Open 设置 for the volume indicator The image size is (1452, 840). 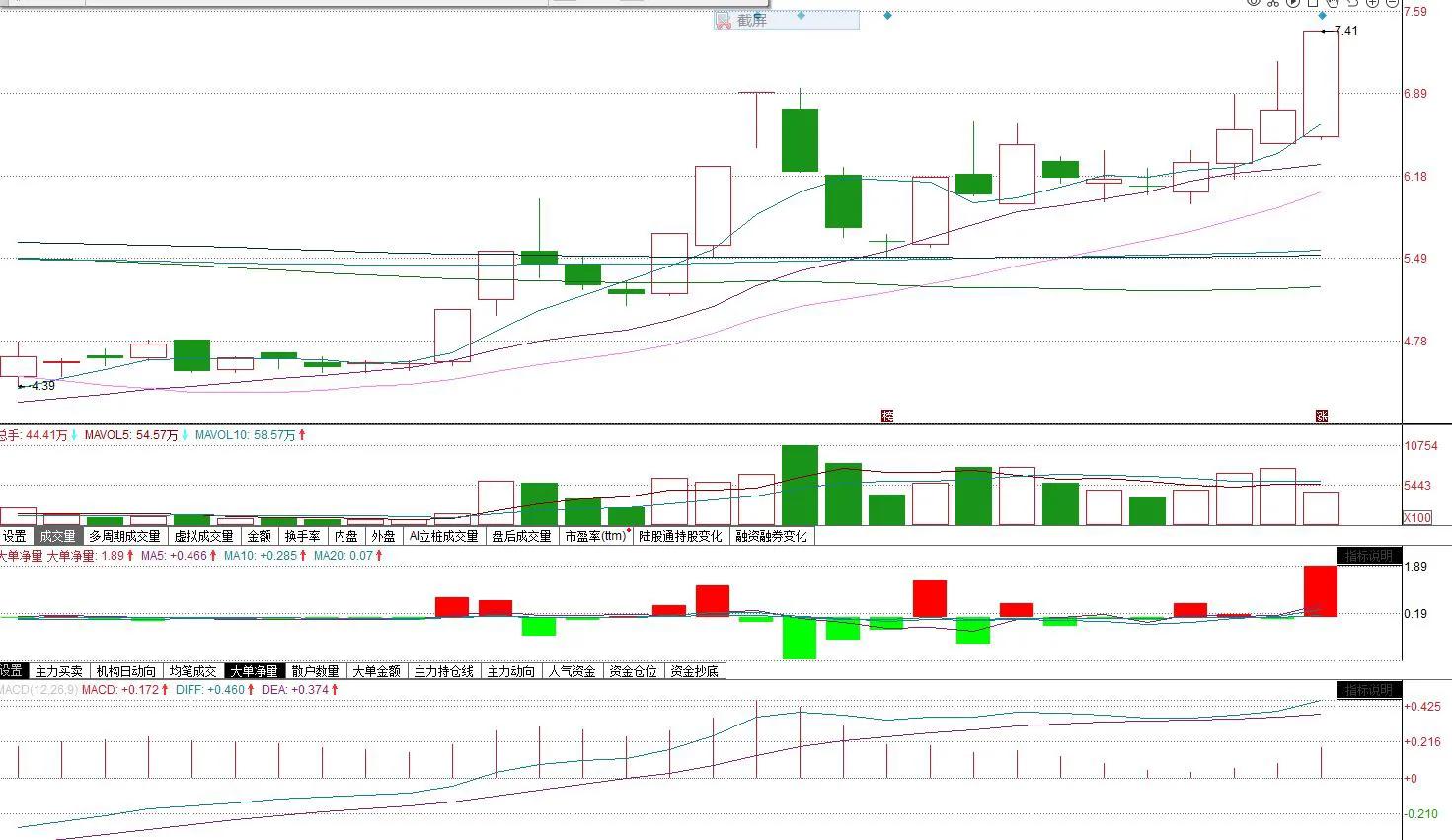15,537
